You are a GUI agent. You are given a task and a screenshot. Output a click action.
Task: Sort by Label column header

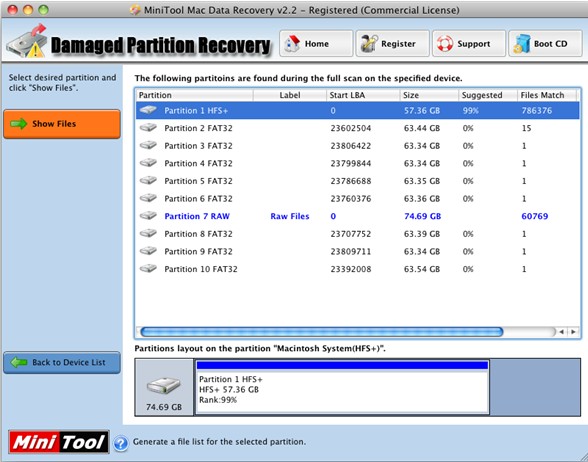290,95
